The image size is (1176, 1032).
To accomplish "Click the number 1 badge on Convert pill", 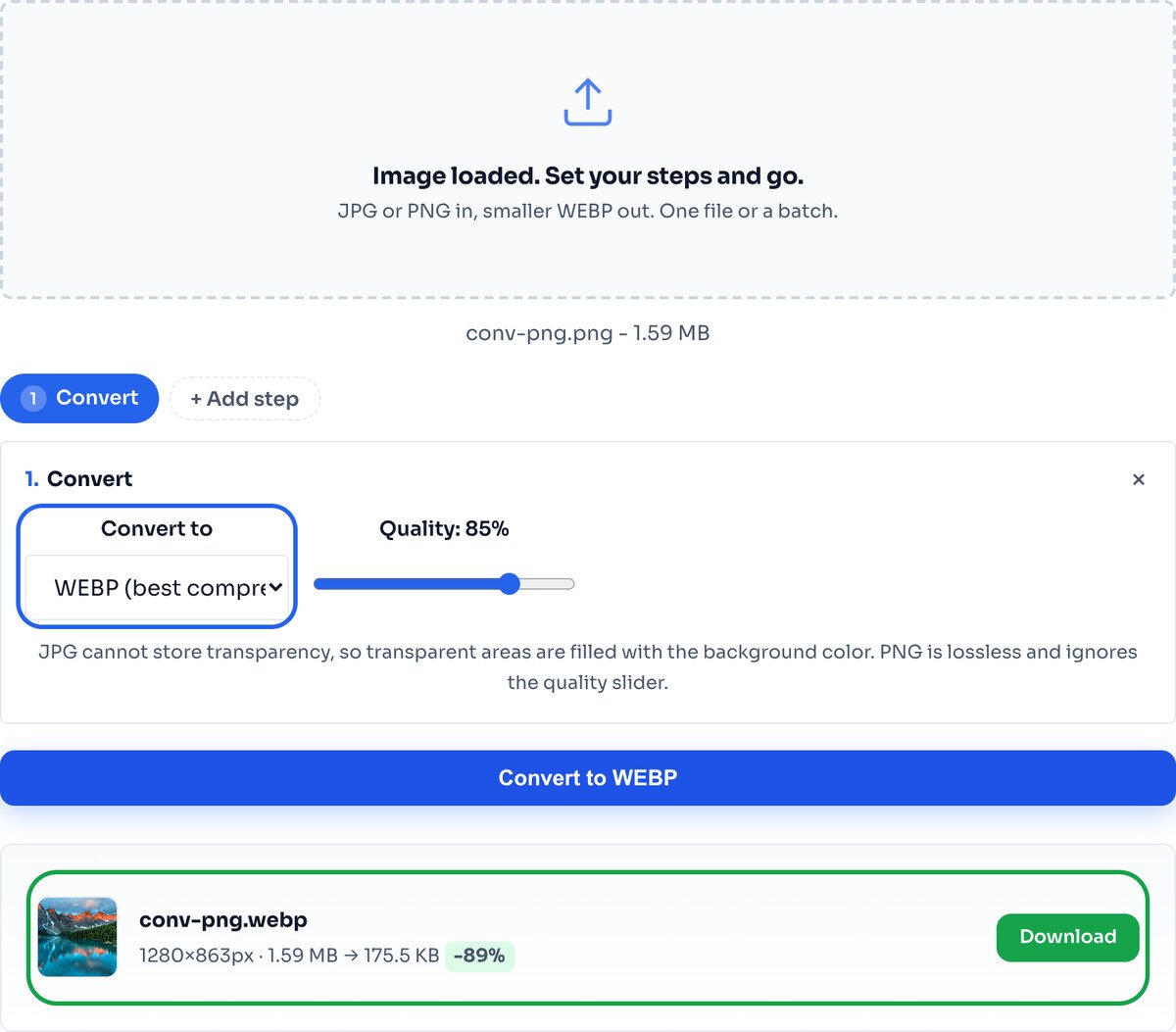I will point(33,399).
